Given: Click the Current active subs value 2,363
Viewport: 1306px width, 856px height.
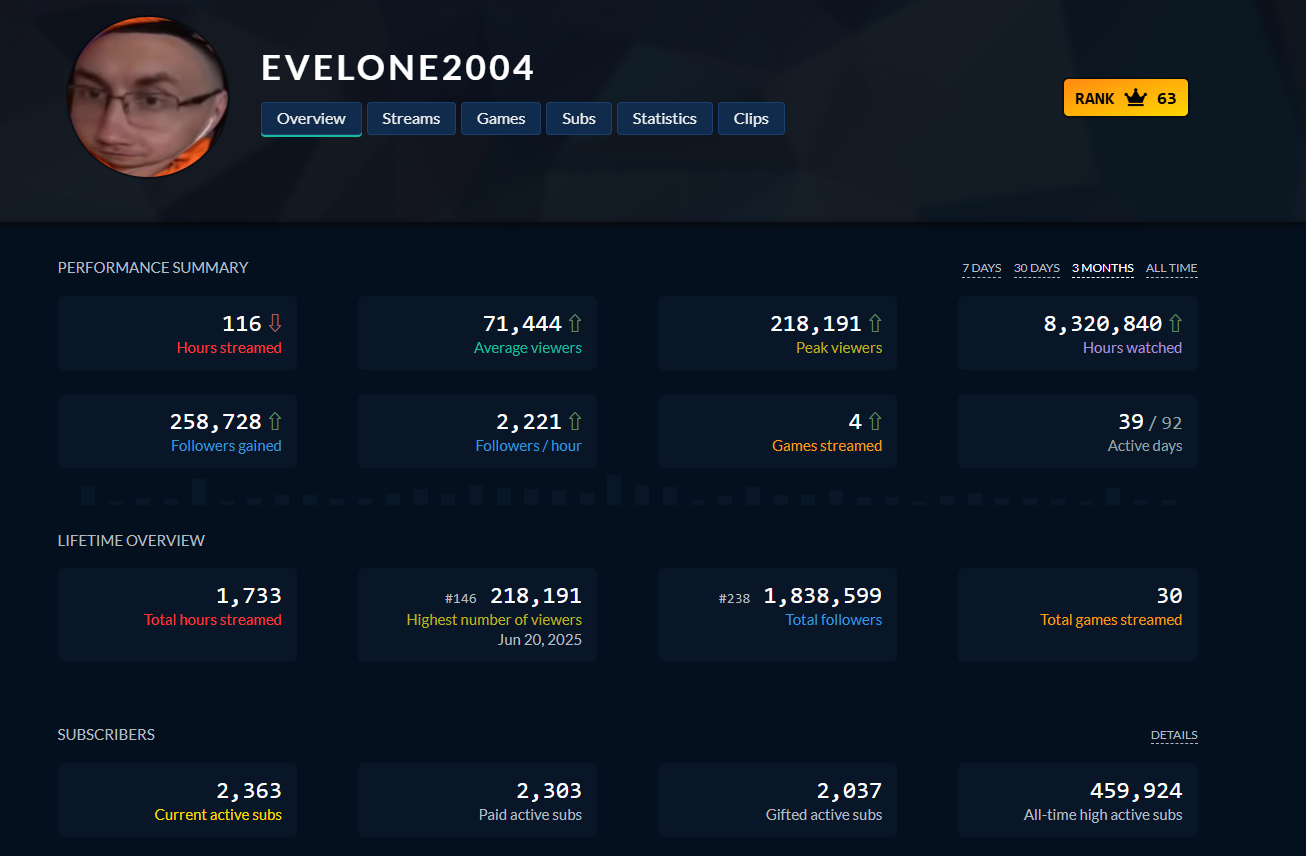Looking at the screenshot, I should pos(249,790).
